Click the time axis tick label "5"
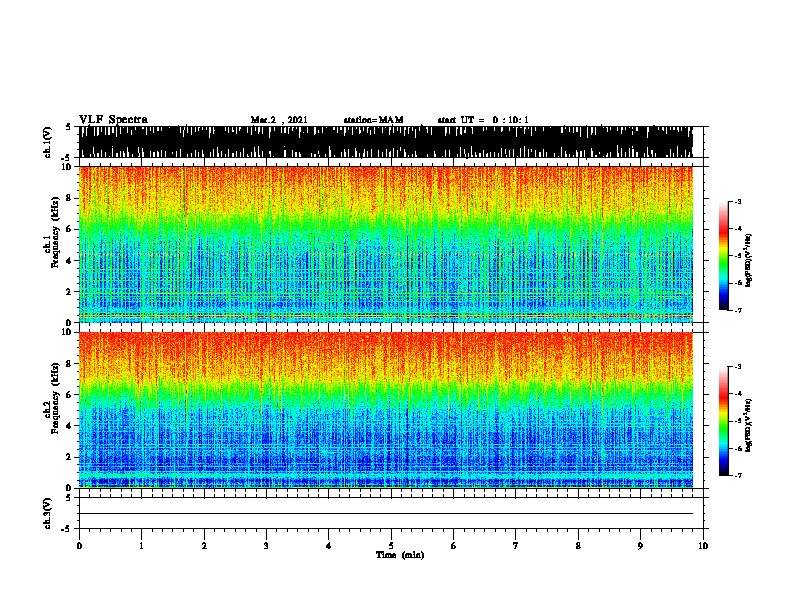This screenshot has width=792, height=612. coord(391,546)
